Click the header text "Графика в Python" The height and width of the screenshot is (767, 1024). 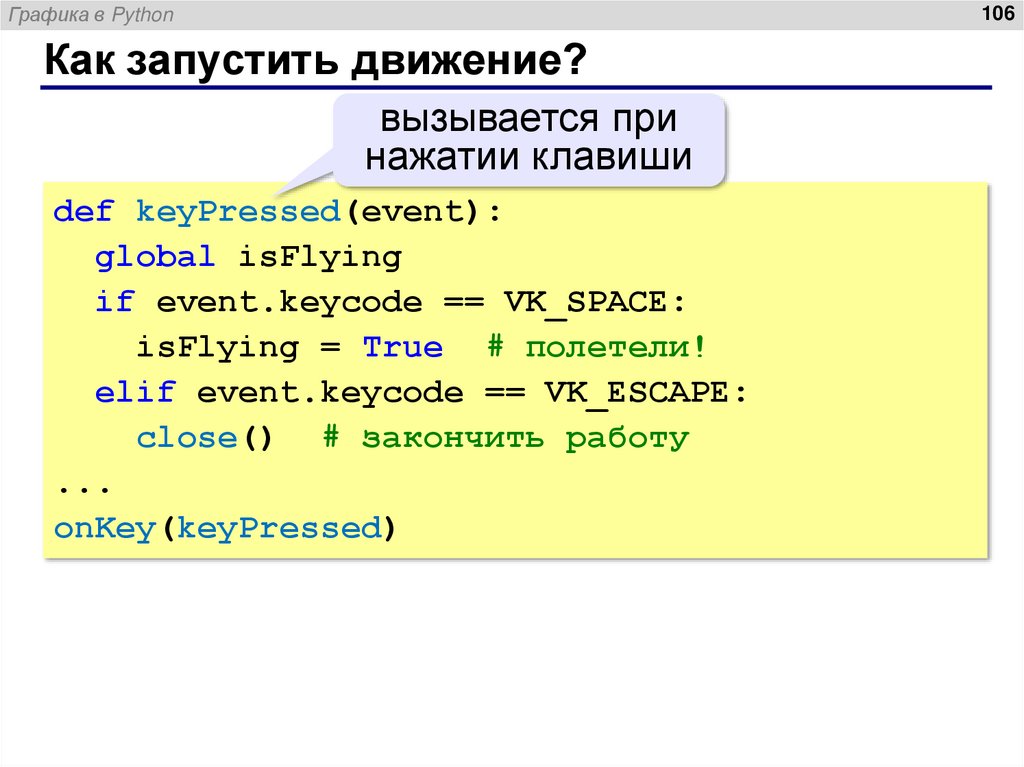[x=91, y=14]
